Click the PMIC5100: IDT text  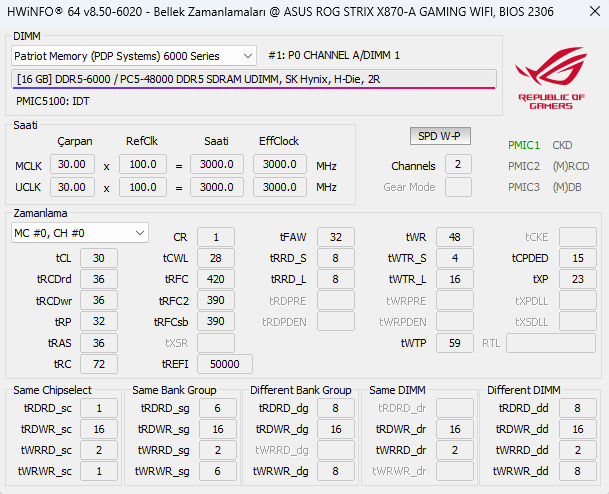point(52,101)
